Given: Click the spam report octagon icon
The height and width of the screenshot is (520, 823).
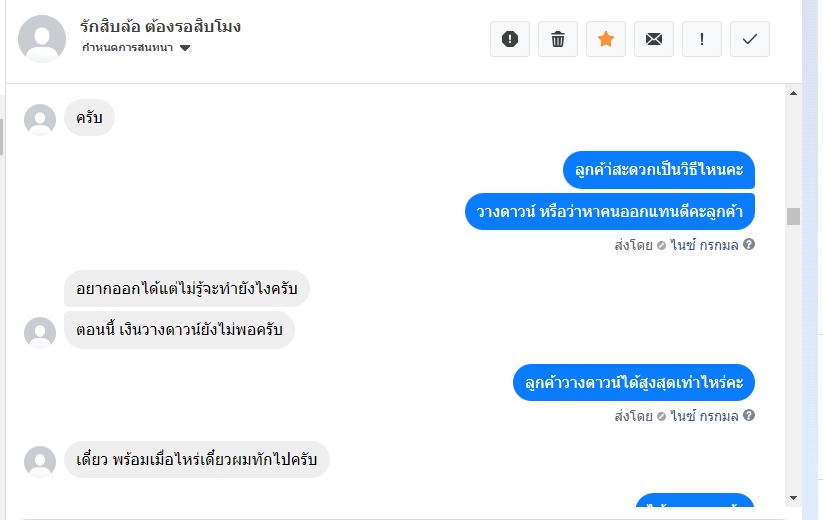Looking at the screenshot, I should tap(510, 39).
